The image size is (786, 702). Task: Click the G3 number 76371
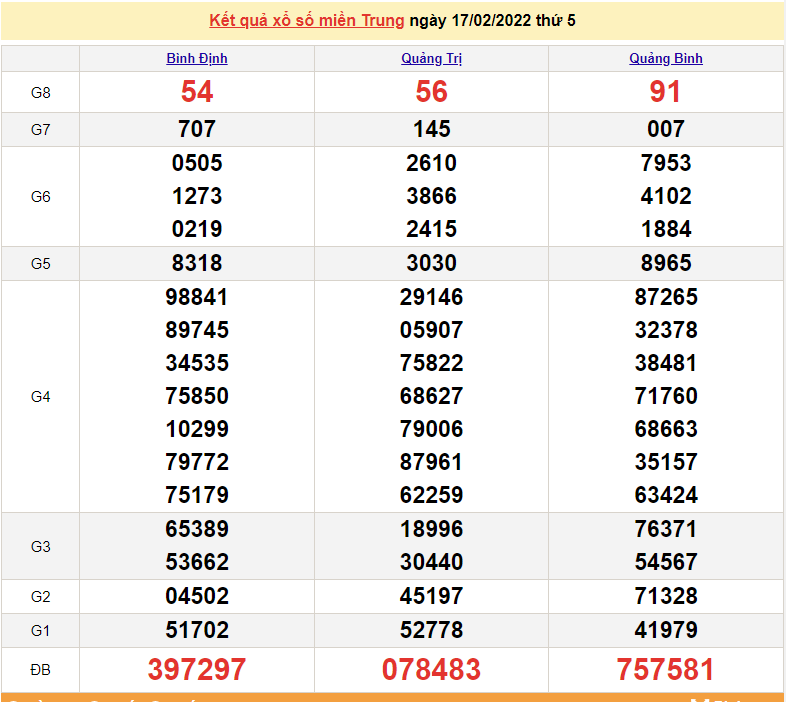click(666, 529)
